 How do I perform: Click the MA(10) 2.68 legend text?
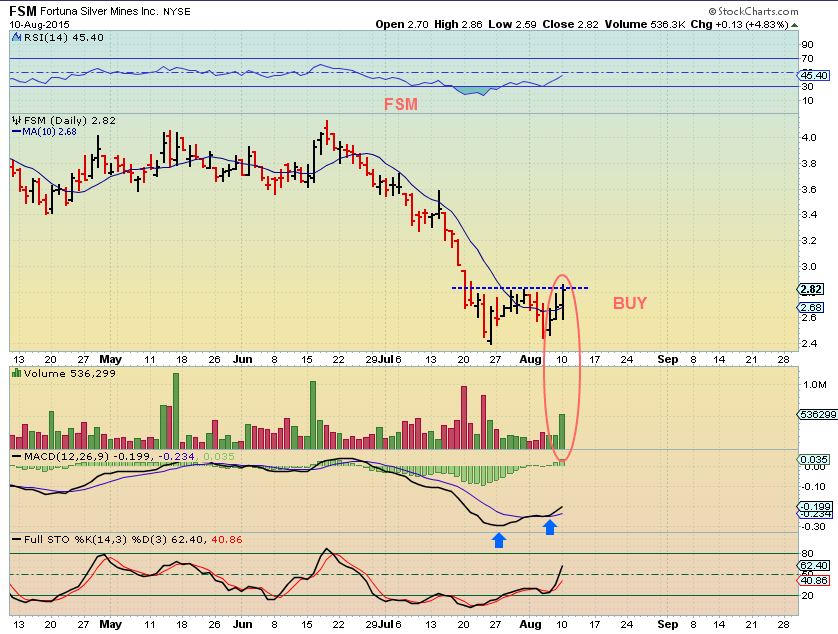click(49, 132)
